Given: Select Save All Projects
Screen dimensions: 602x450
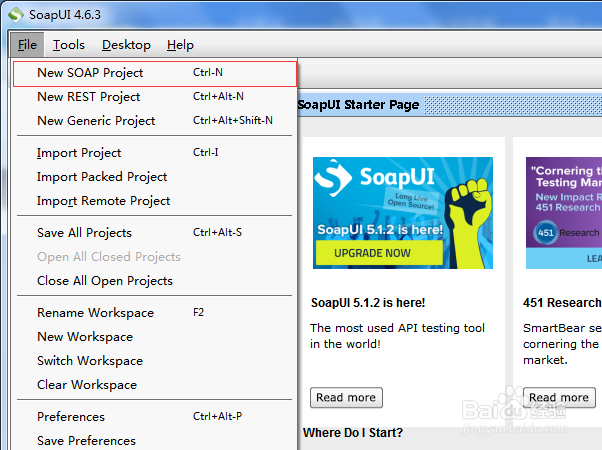Looking at the screenshot, I should click(155, 233).
